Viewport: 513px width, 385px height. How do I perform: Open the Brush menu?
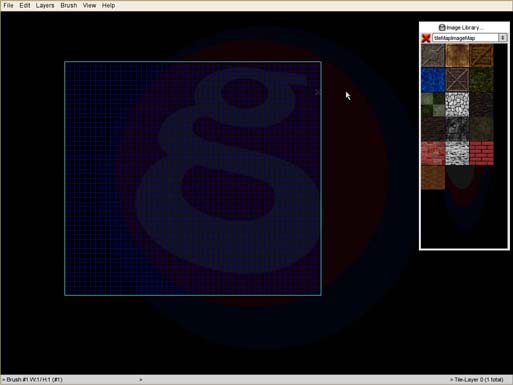[69, 5]
